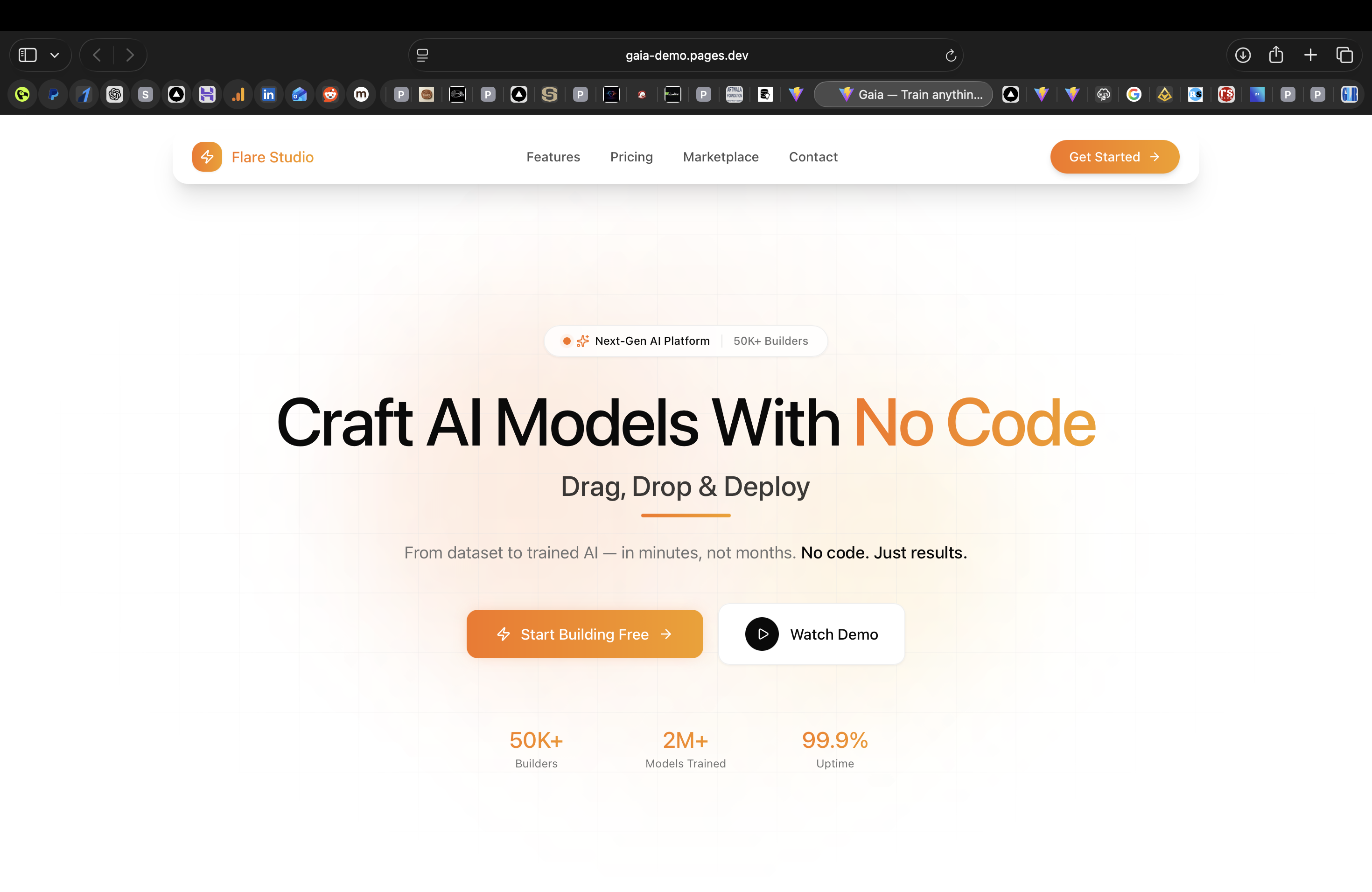
Task: Go to the Marketplace nav link
Action: [x=721, y=157]
